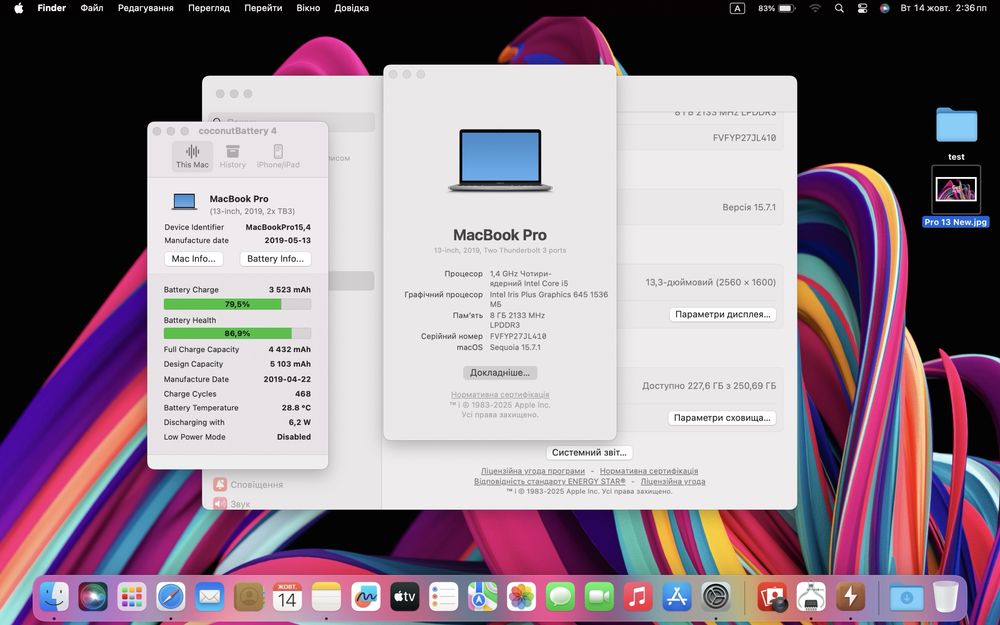Open FaceTime from the Dock
The image size is (1000, 625).
[599, 597]
